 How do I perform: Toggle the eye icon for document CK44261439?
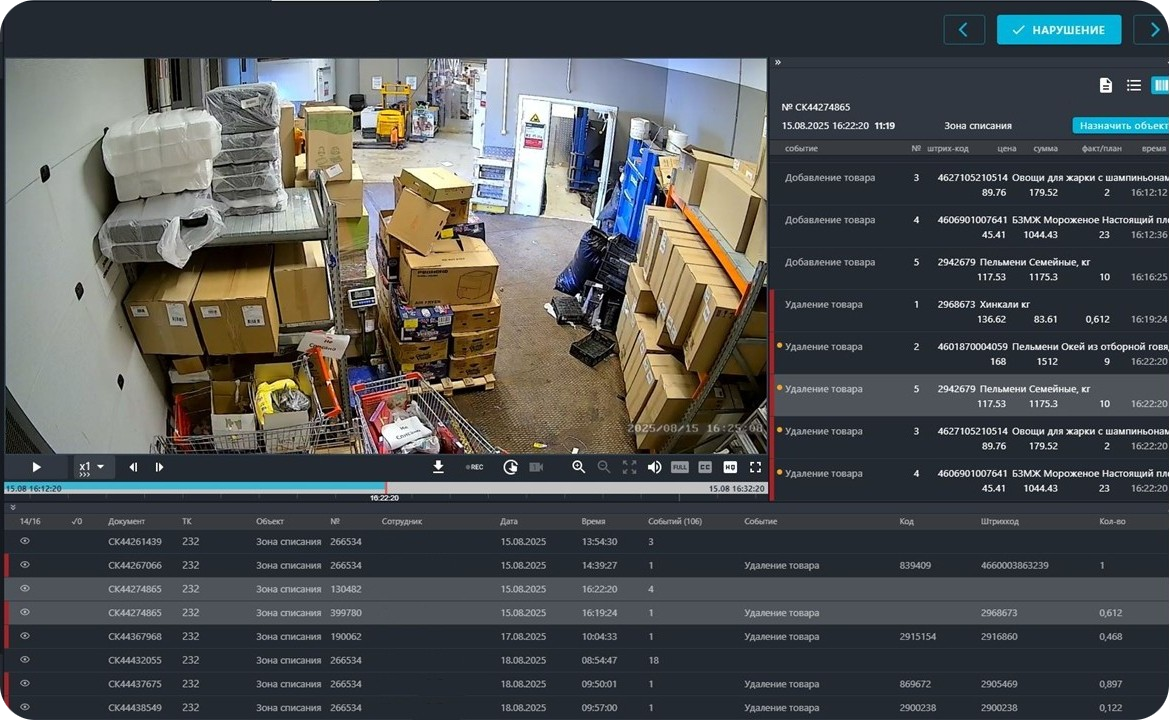coord(25,541)
